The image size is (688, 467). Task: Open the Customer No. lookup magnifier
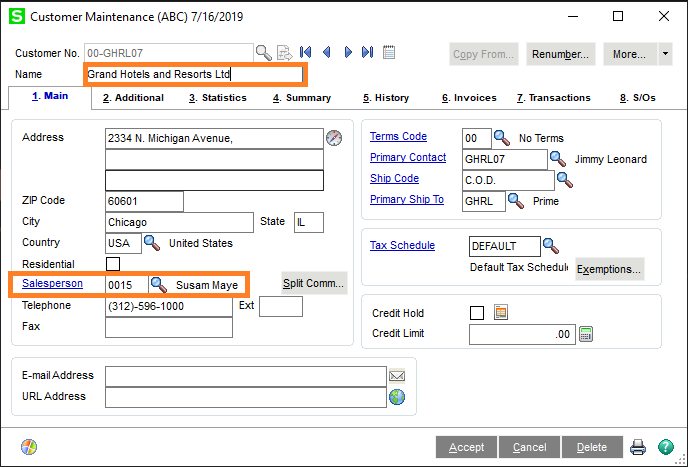click(264, 53)
